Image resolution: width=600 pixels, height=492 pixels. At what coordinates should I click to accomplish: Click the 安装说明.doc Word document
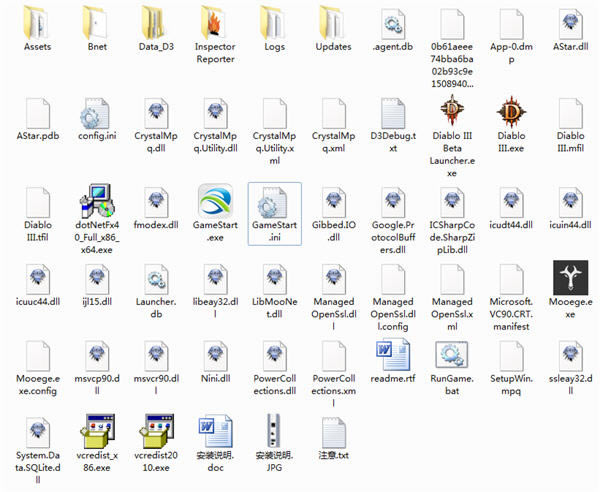pyautogui.click(x=215, y=433)
